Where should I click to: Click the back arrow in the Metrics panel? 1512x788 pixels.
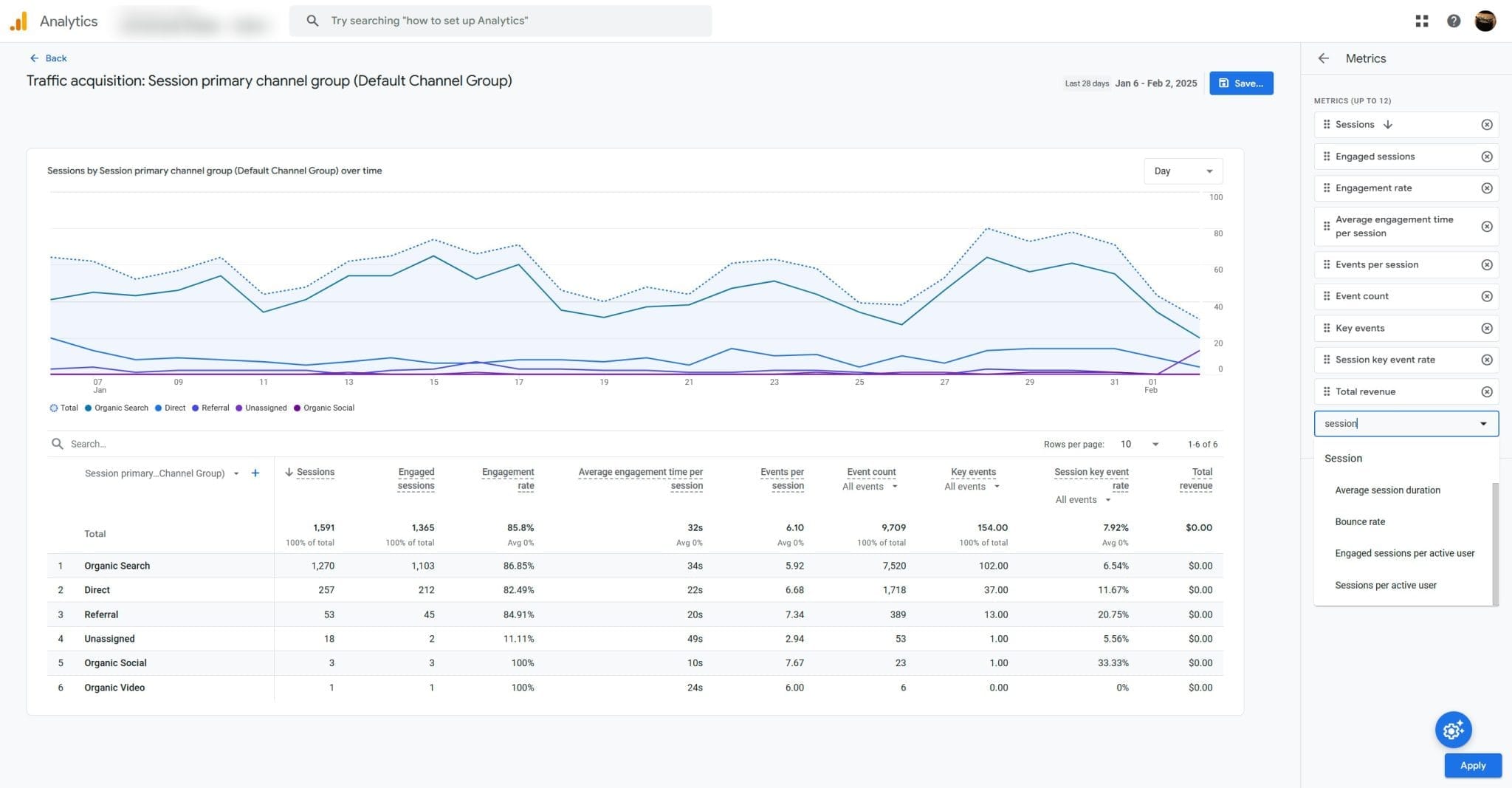coord(1322,58)
